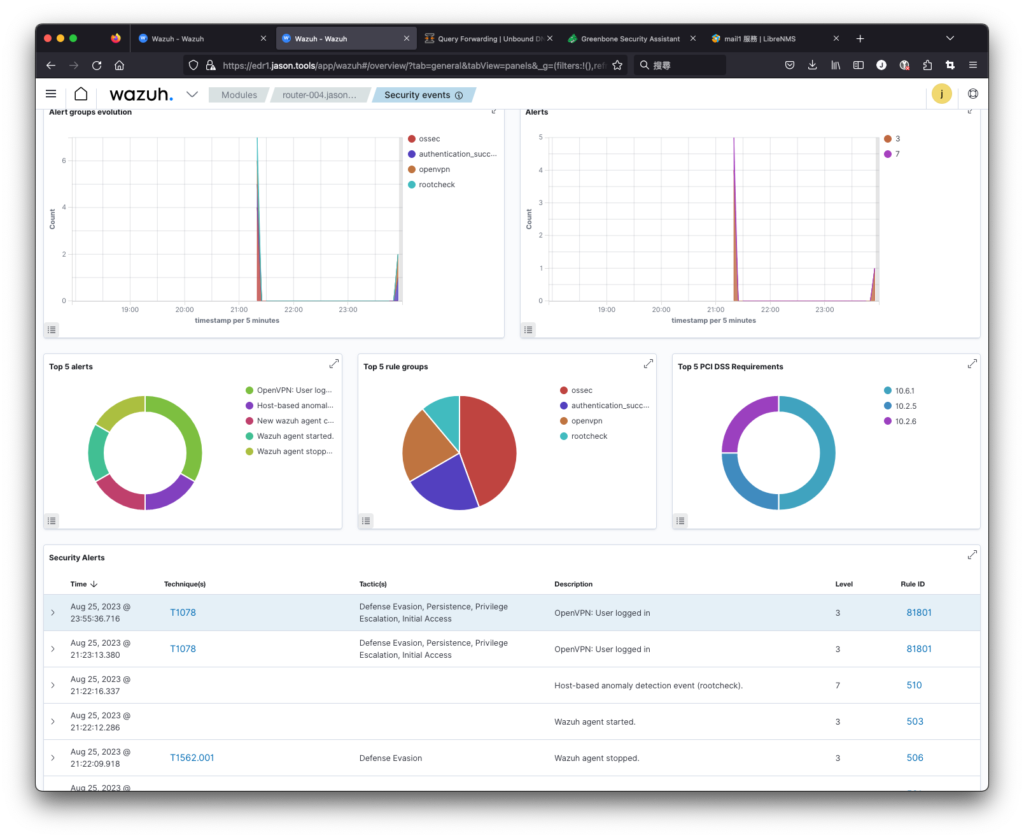Bookmark this page with star icon
This screenshot has height=838, width=1024.
(x=617, y=65)
